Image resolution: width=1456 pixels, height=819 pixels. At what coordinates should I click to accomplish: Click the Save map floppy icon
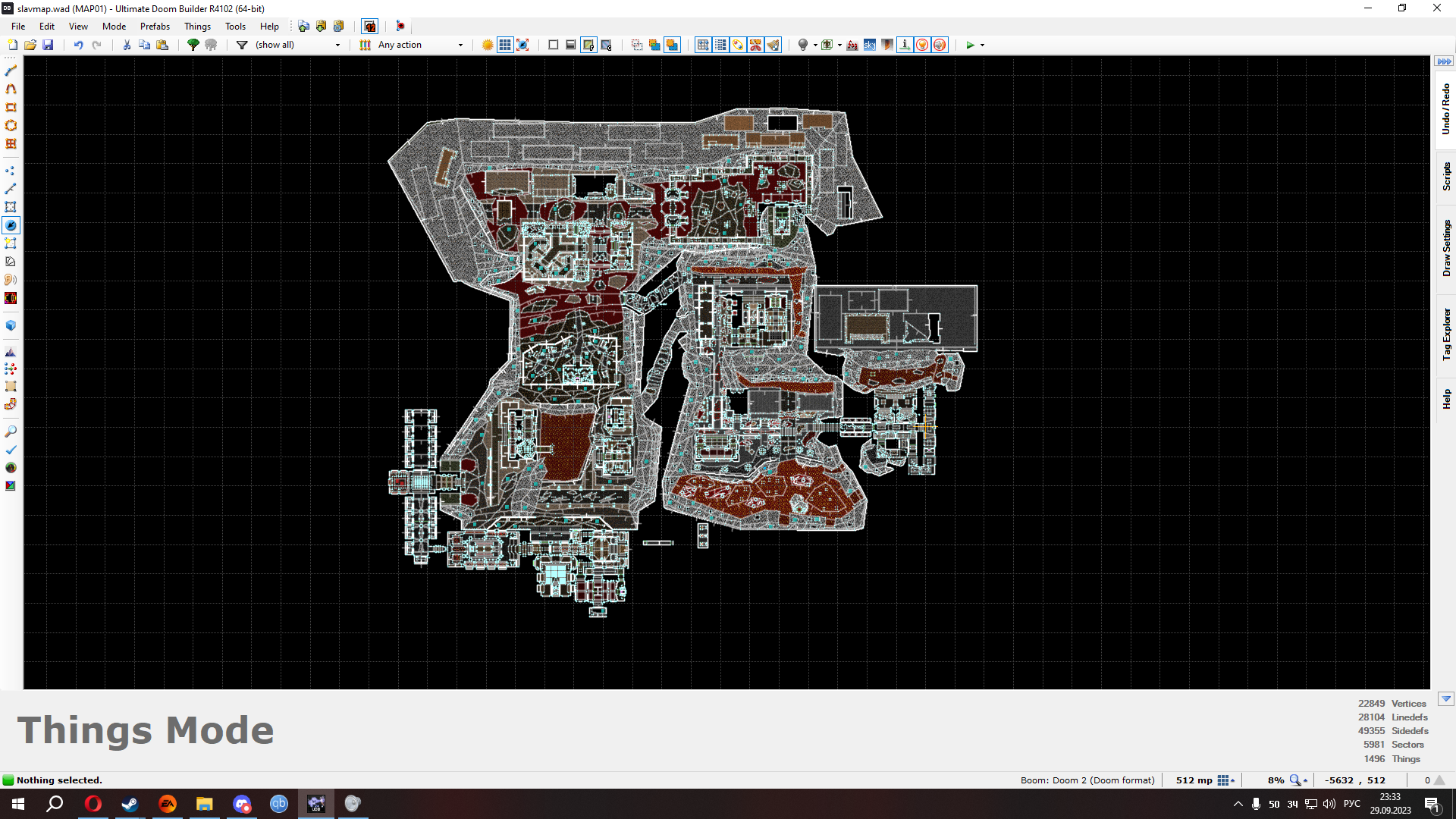(48, 45)
